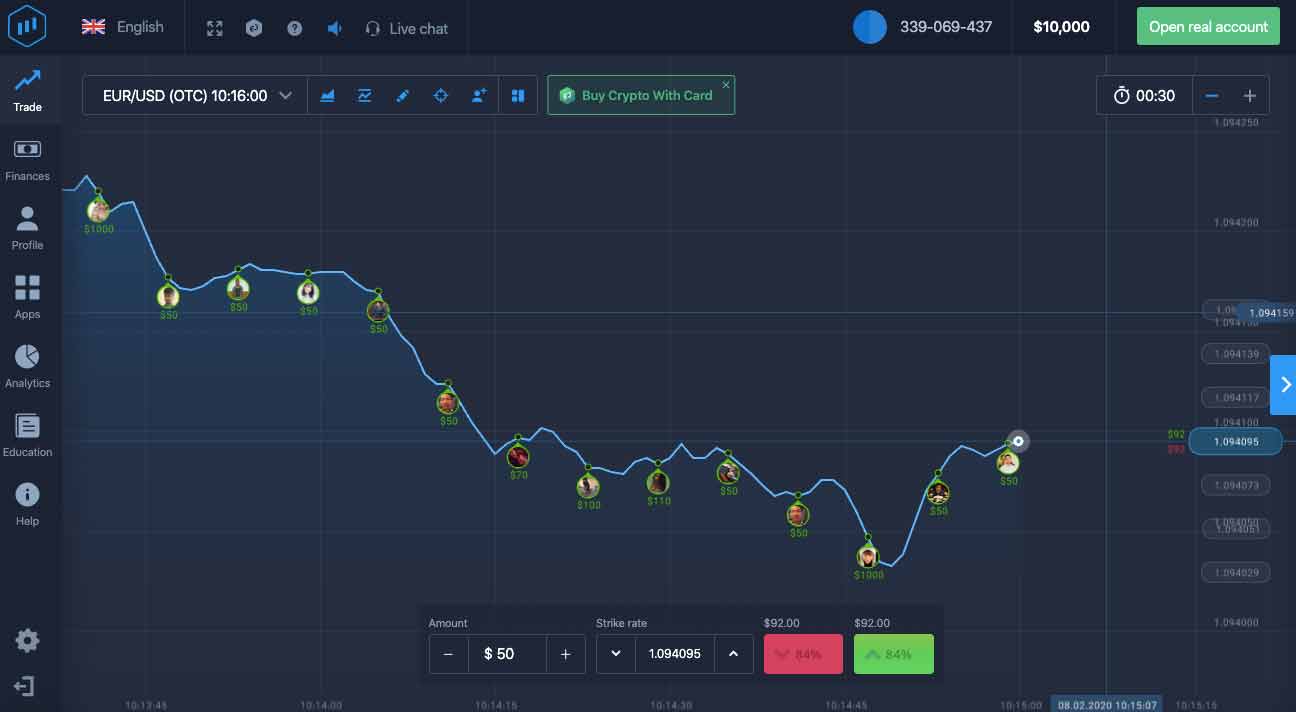Image resolution: width=1296 pixels, height=712 pixels.
Task: Click the multi-chart grid layout icon
Action: (517, 95)
